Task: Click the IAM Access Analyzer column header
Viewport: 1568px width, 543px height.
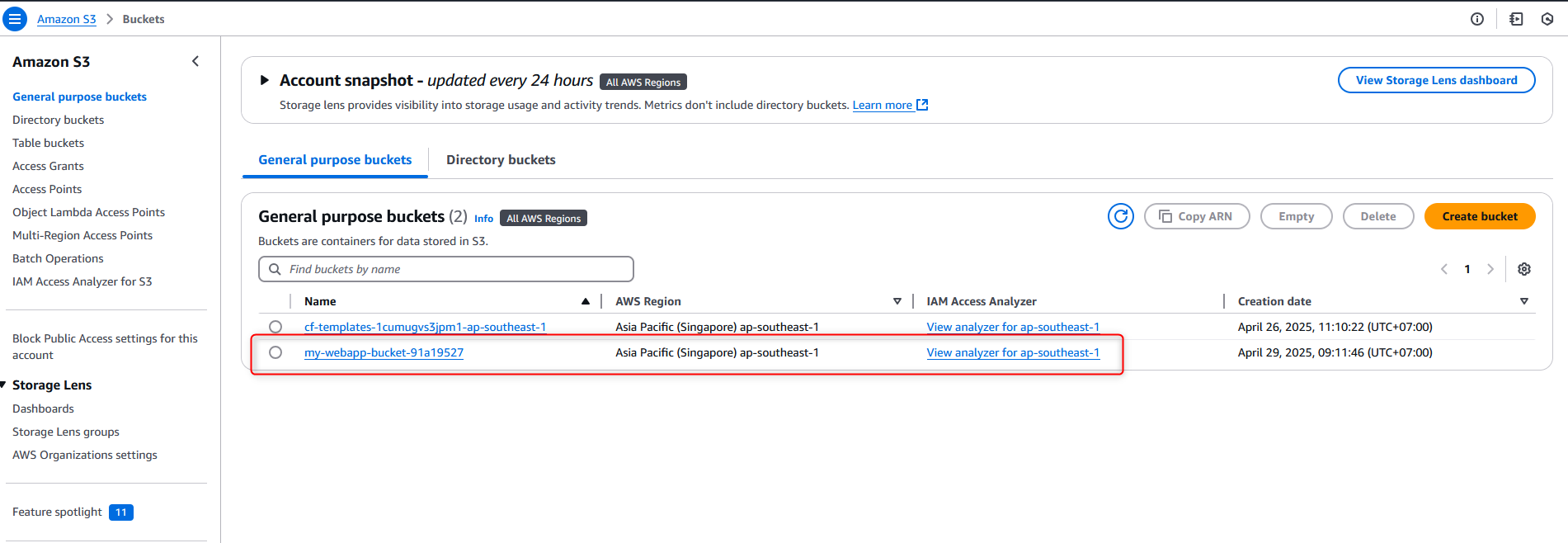Action: (982, 301)
